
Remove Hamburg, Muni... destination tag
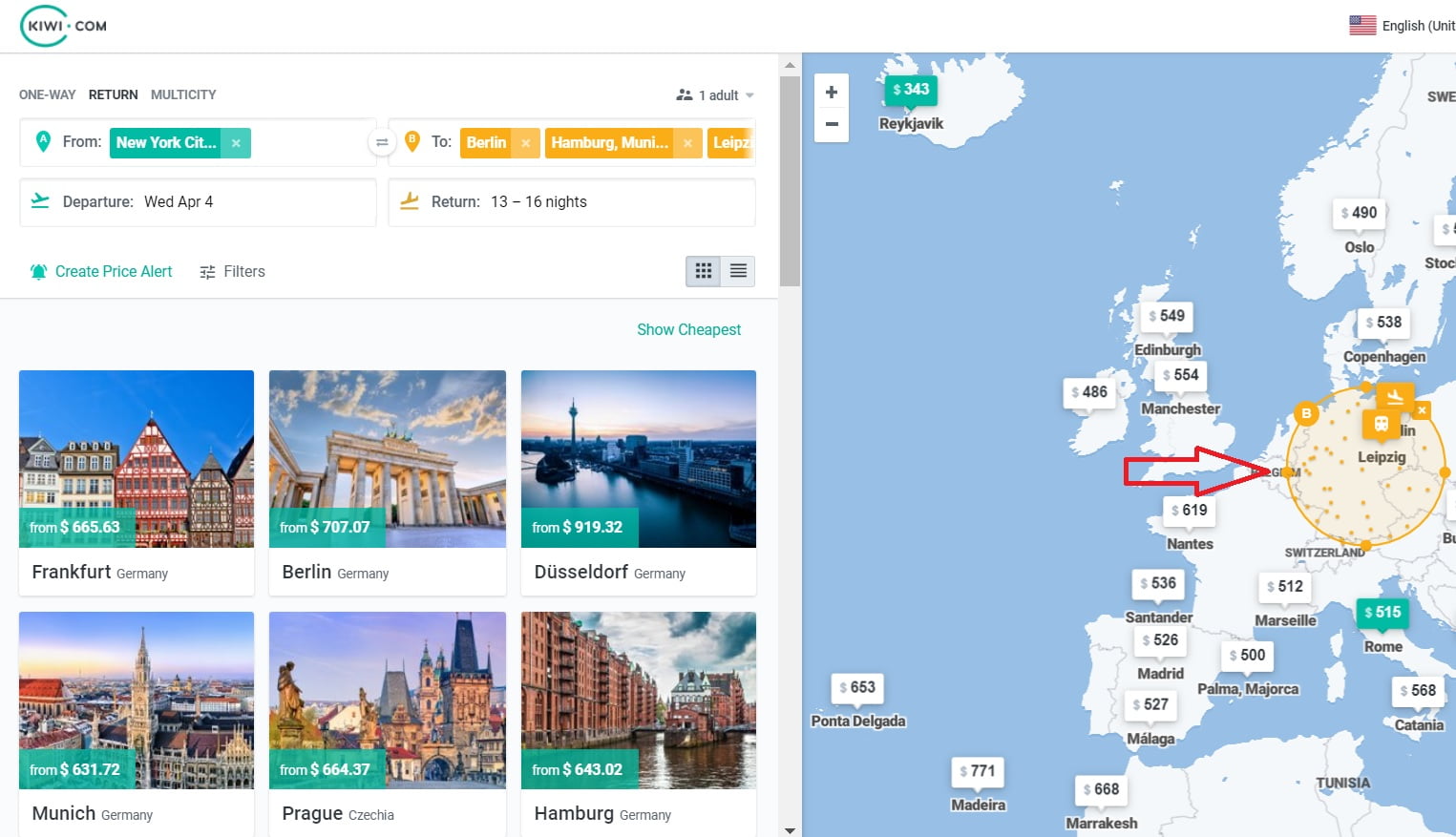click(687, 143)
